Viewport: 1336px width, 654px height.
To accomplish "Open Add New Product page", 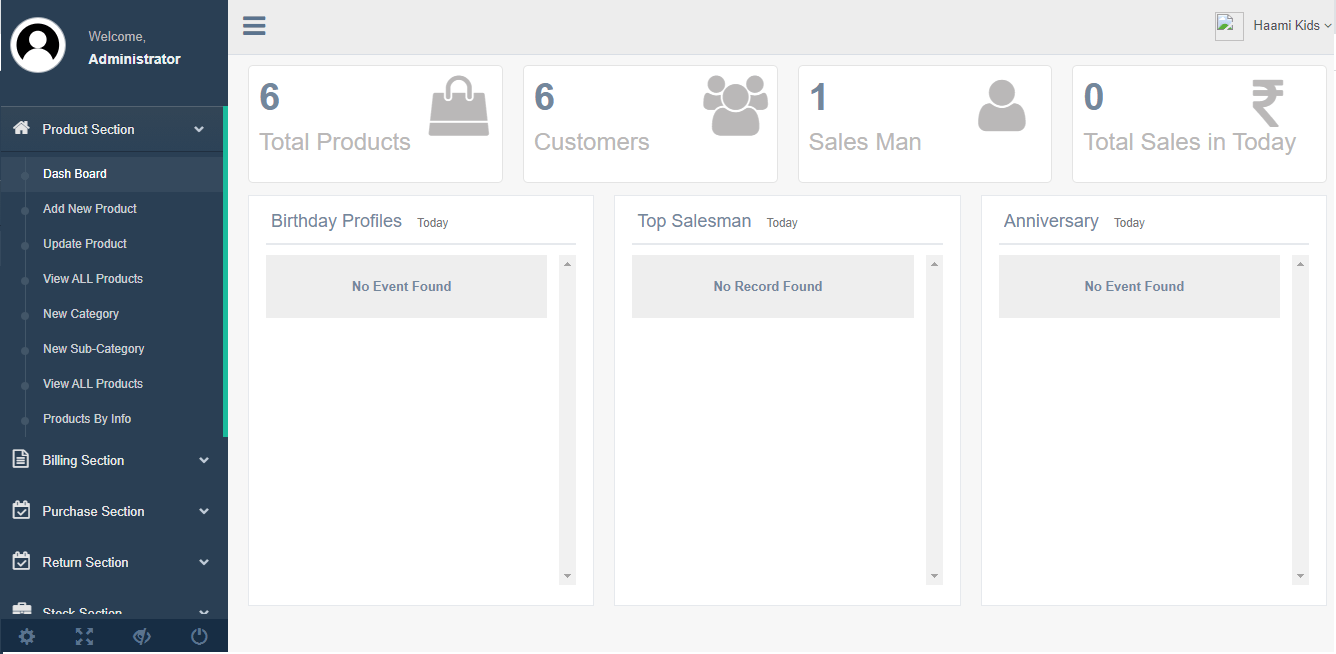I will point(90,209).
